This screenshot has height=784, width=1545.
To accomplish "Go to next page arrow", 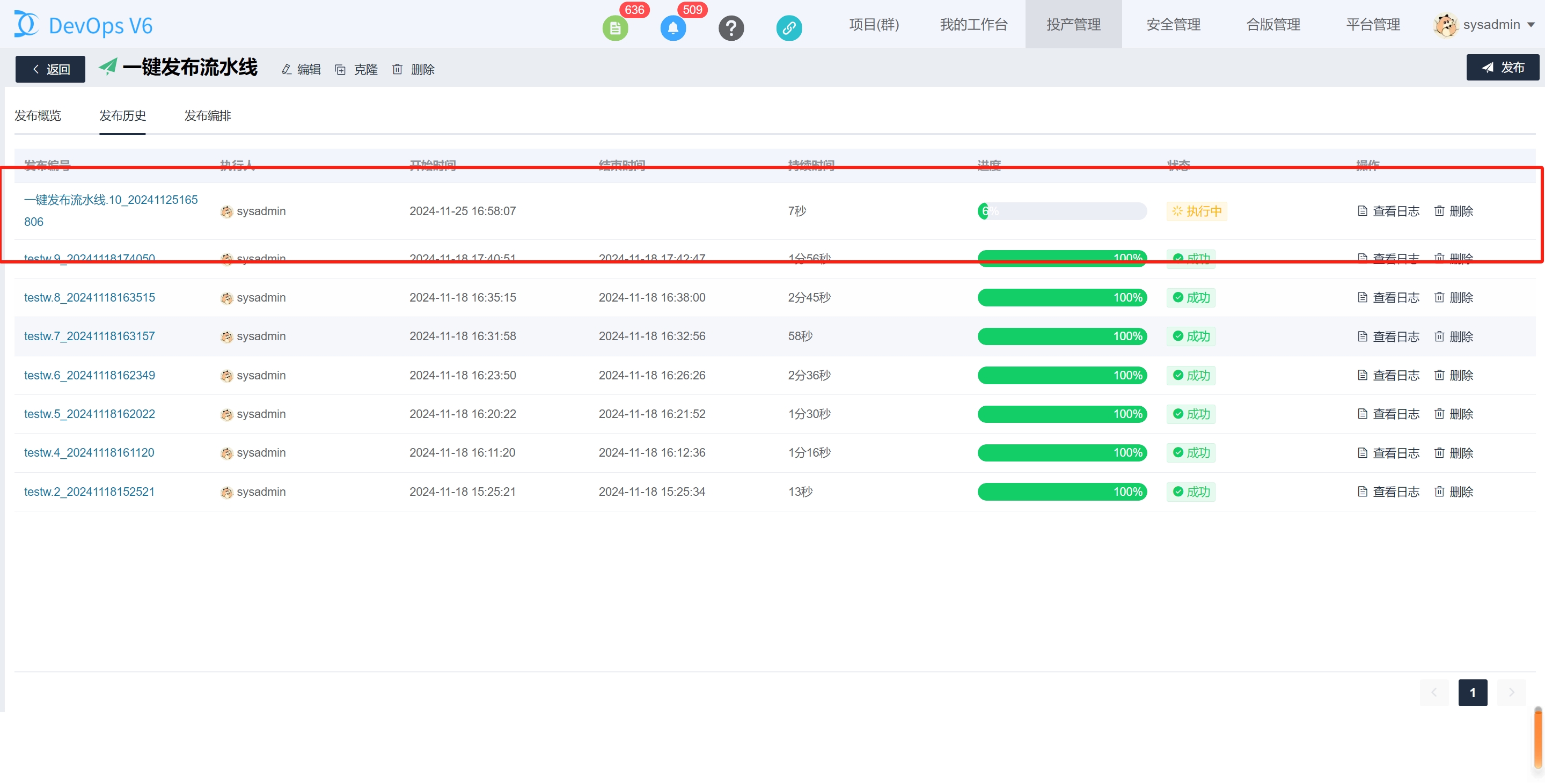I will pyautogui.click(x=1511, y=692).
